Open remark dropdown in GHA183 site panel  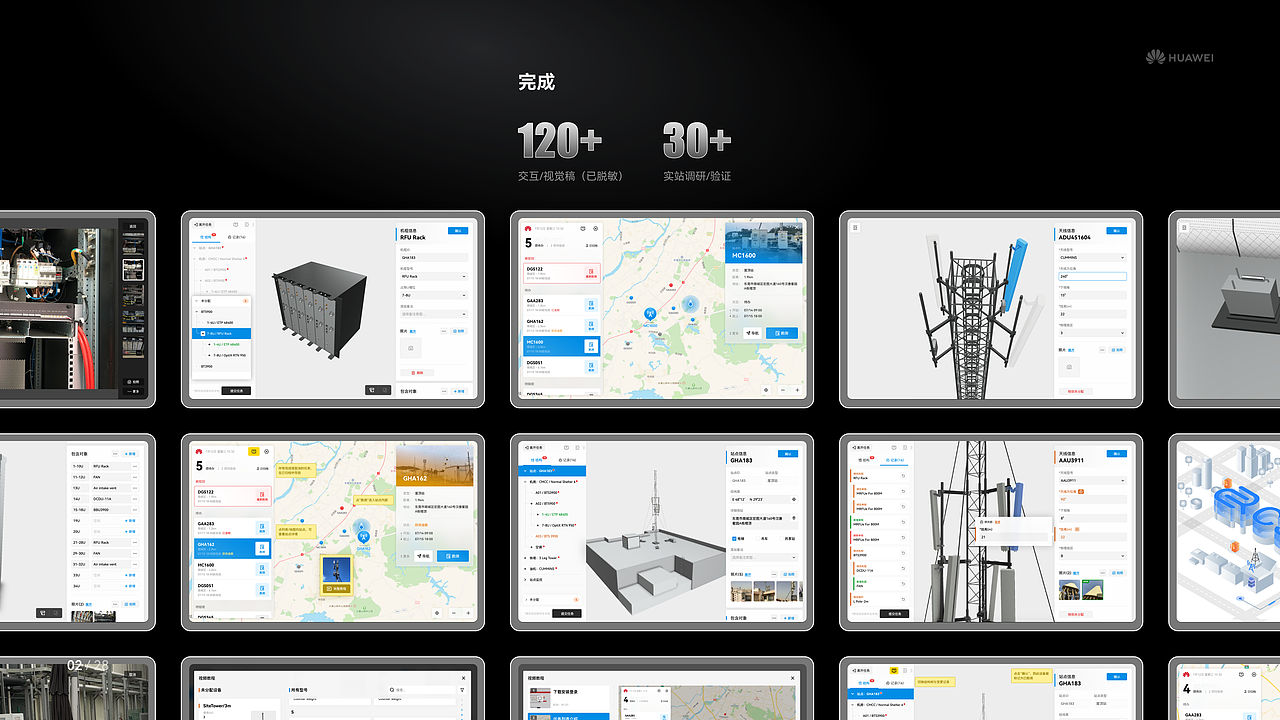(x=764, y=557)
